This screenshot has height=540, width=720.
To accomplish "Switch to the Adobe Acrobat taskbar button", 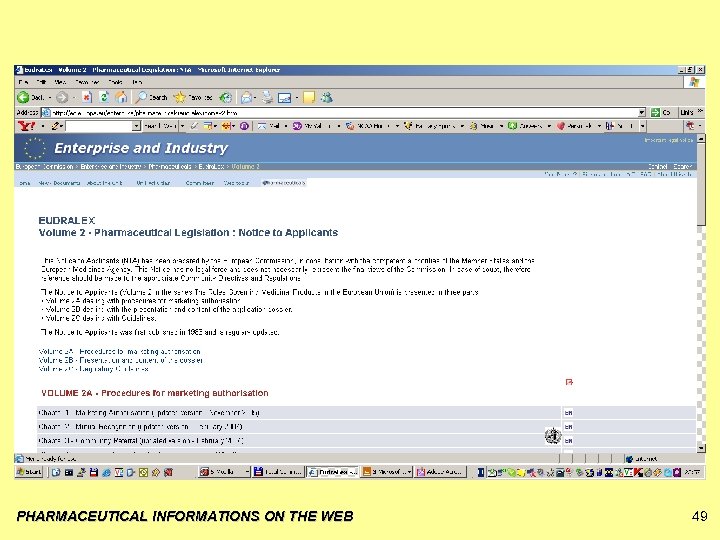I will click(x=441, y=472).
